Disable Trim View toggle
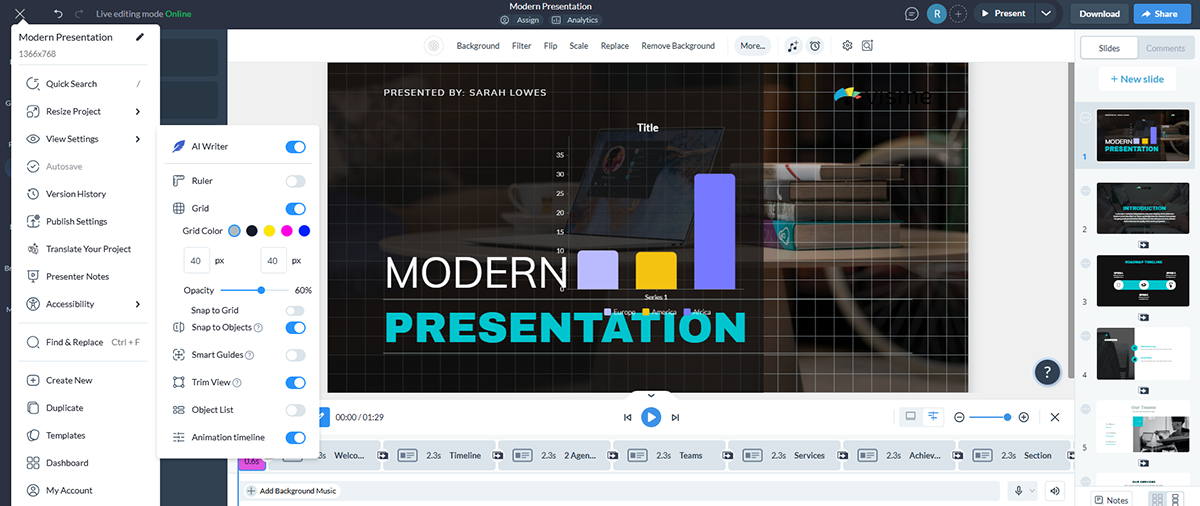 (295, 382)
